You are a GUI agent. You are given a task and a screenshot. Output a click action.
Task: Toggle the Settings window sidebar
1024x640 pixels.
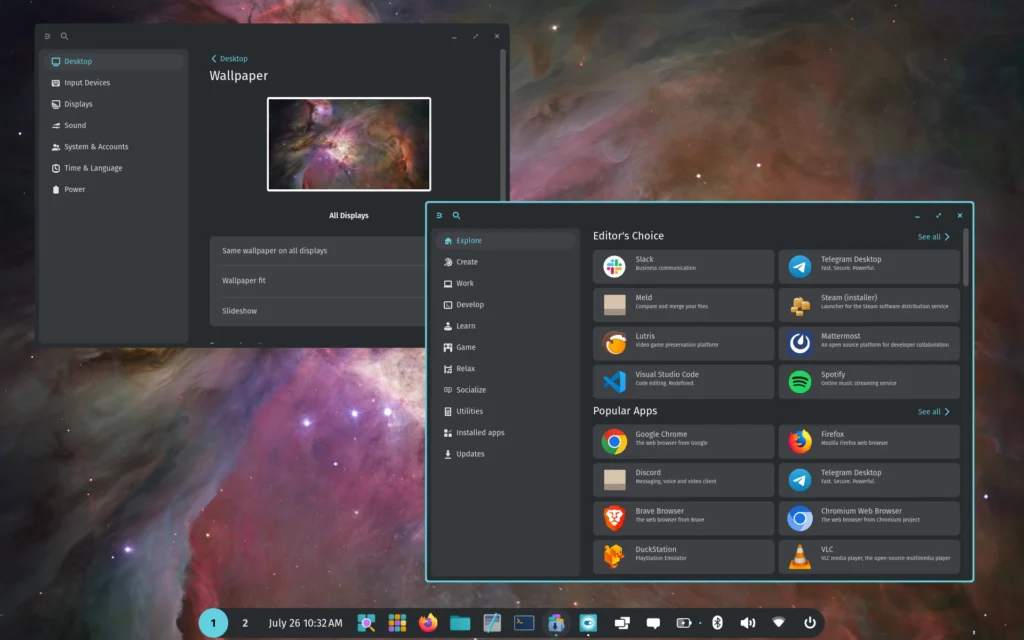pos(47,36)
